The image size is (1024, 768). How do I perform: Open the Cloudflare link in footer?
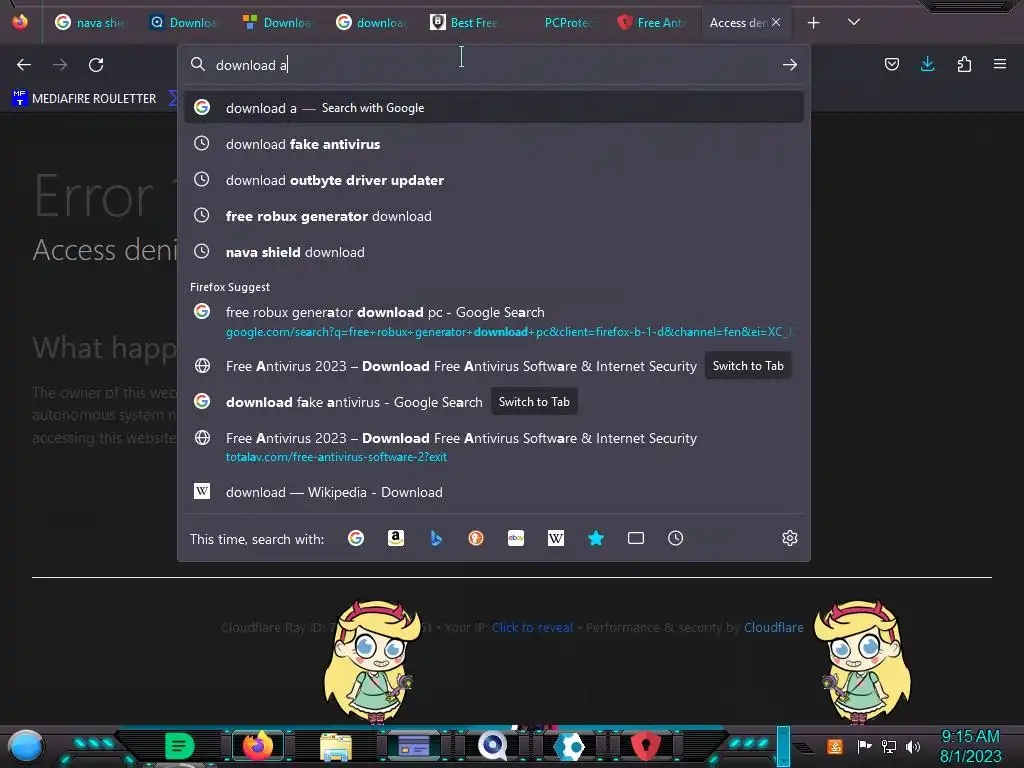pyautogui.click(x=773, y=628)
